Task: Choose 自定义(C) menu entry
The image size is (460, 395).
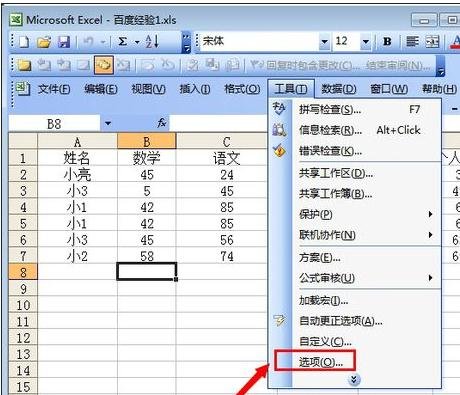Action: point(355,341)
